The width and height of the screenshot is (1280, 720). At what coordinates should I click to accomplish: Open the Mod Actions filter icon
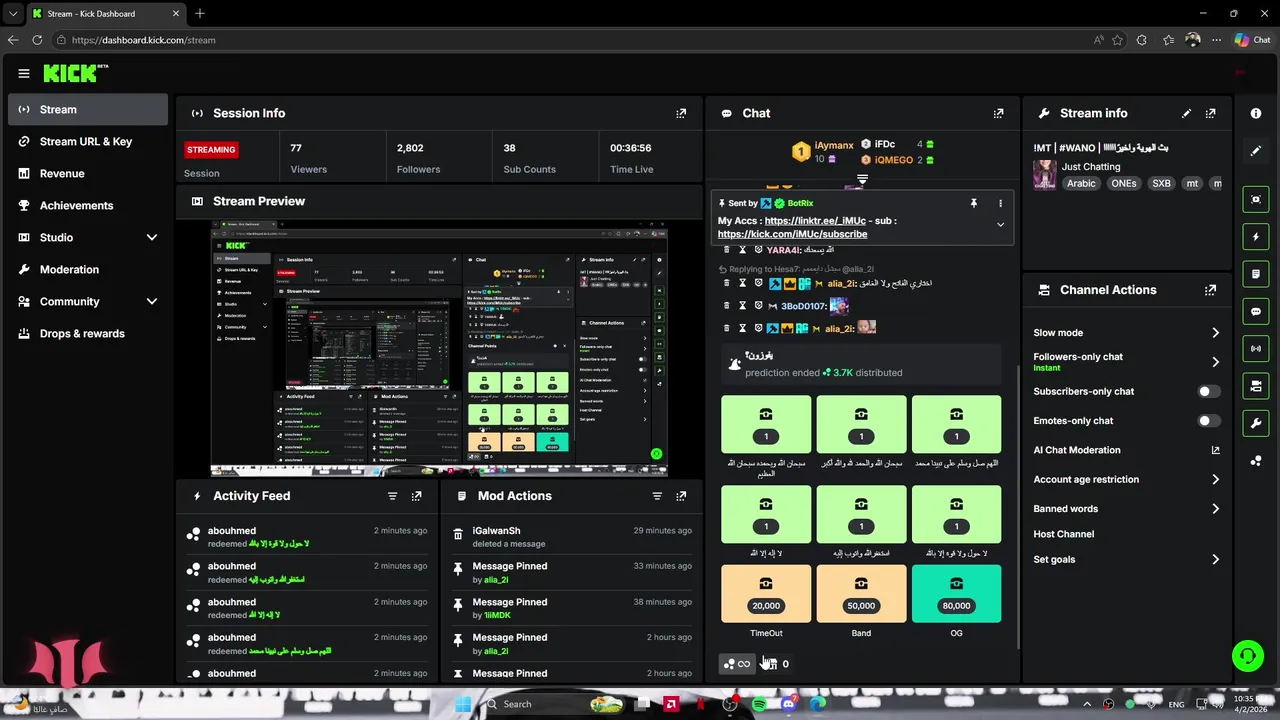[x=657, y=496]
